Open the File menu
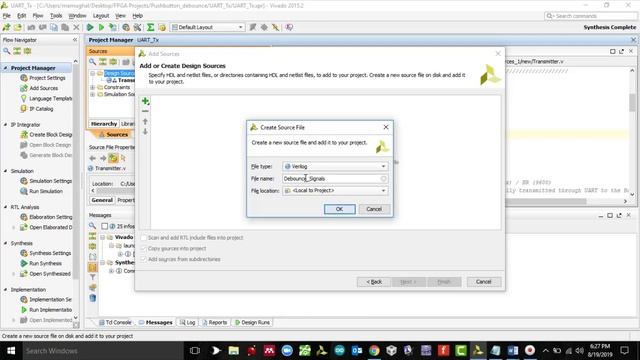Image resolution: width=640 pixels, height=360 pixels. point(7,16)
